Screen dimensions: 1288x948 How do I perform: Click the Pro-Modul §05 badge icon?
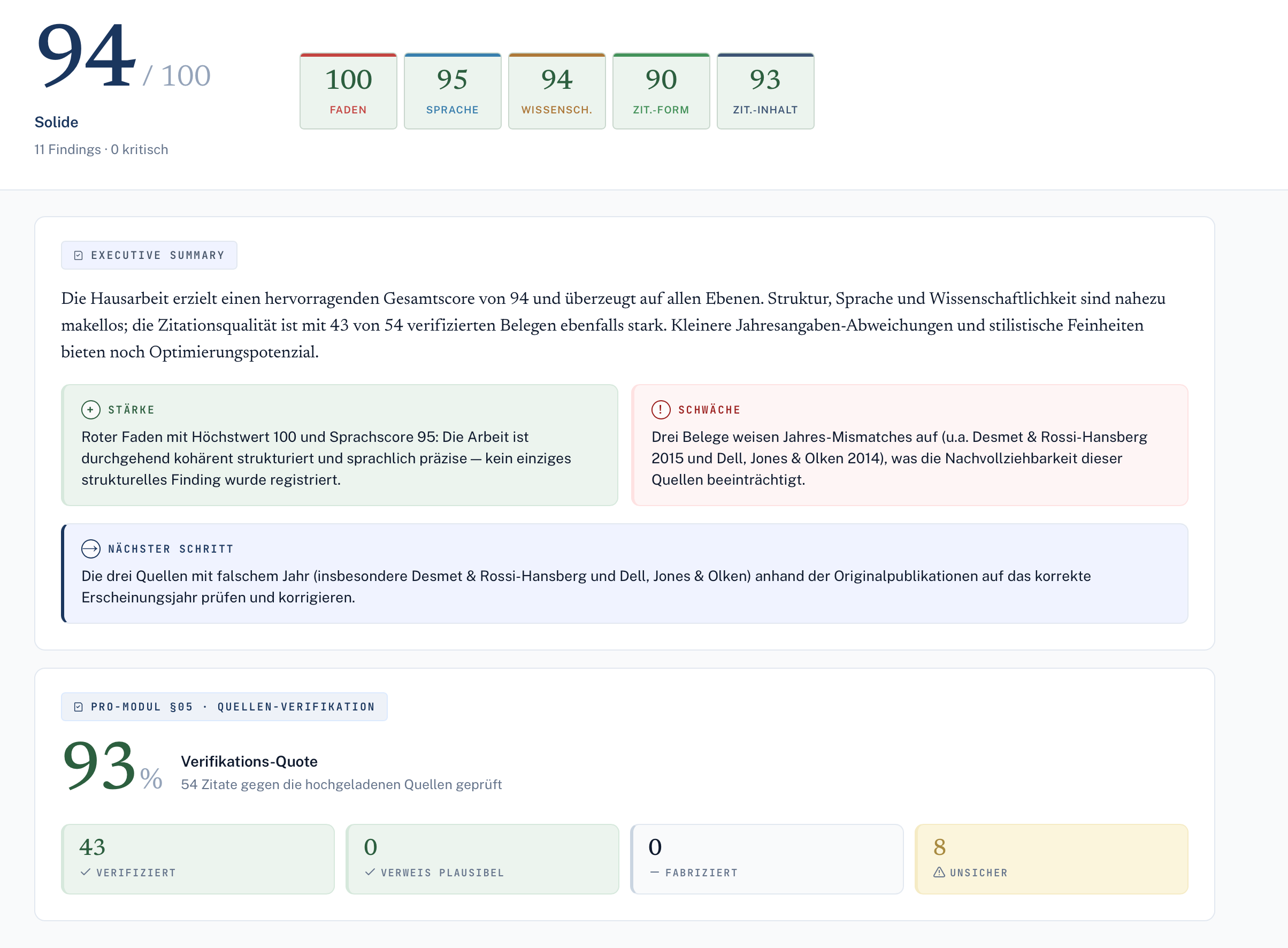coord(79,707)
